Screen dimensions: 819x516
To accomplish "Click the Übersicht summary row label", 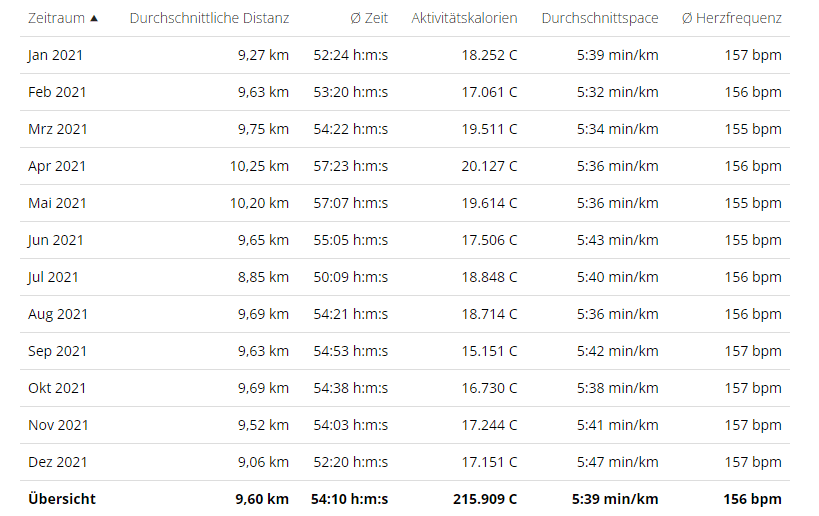I will pos(62,499).
